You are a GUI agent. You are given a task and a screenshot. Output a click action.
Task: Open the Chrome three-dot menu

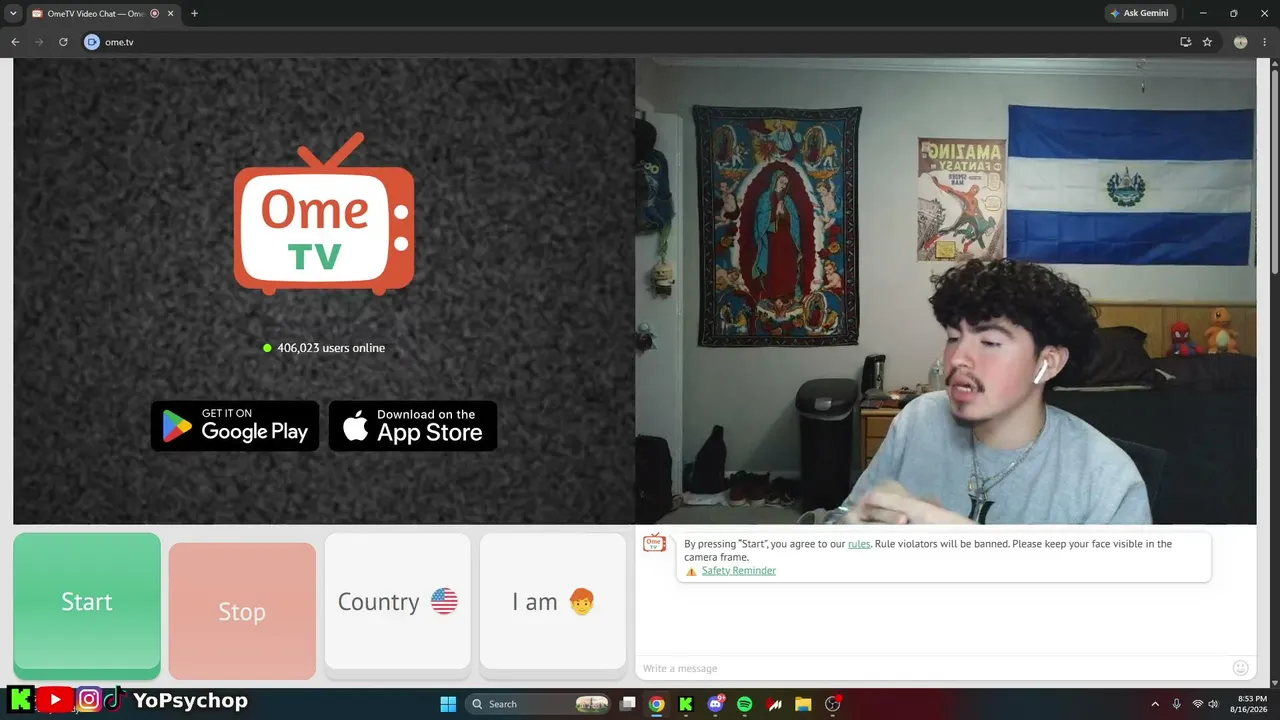pyautogui.click(x=1265, y=42)
